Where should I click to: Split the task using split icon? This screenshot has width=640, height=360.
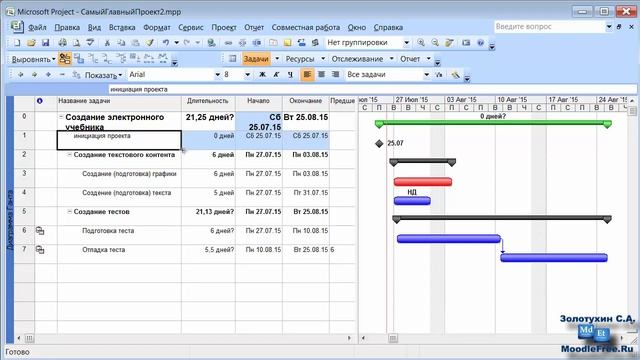(x=257, y=42)
